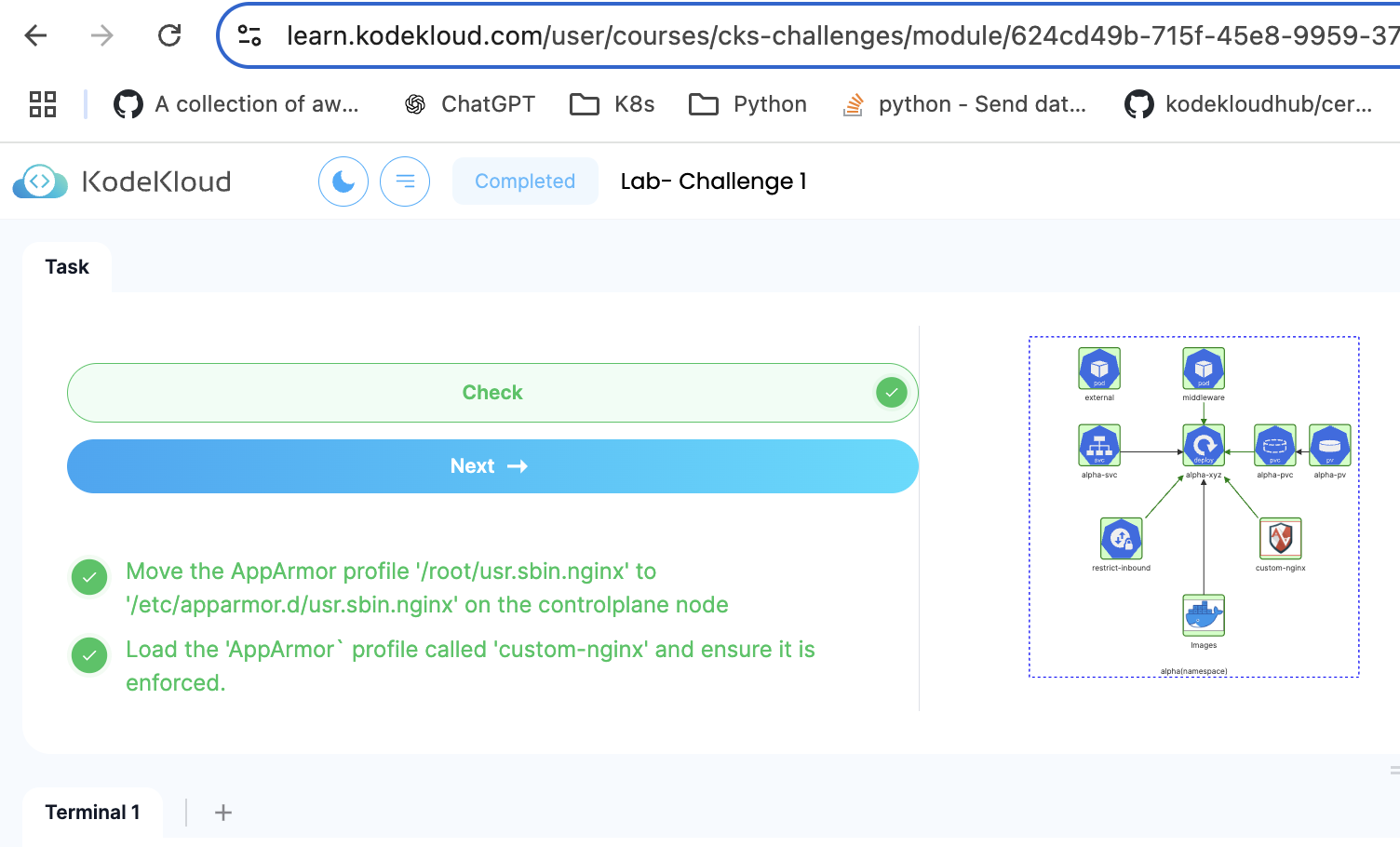Toggle dark mode with moon button

(343, 181)
